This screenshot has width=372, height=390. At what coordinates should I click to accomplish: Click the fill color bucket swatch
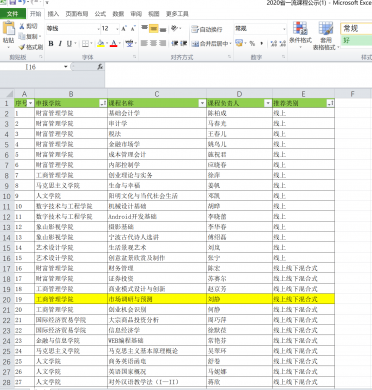(100, 44)
